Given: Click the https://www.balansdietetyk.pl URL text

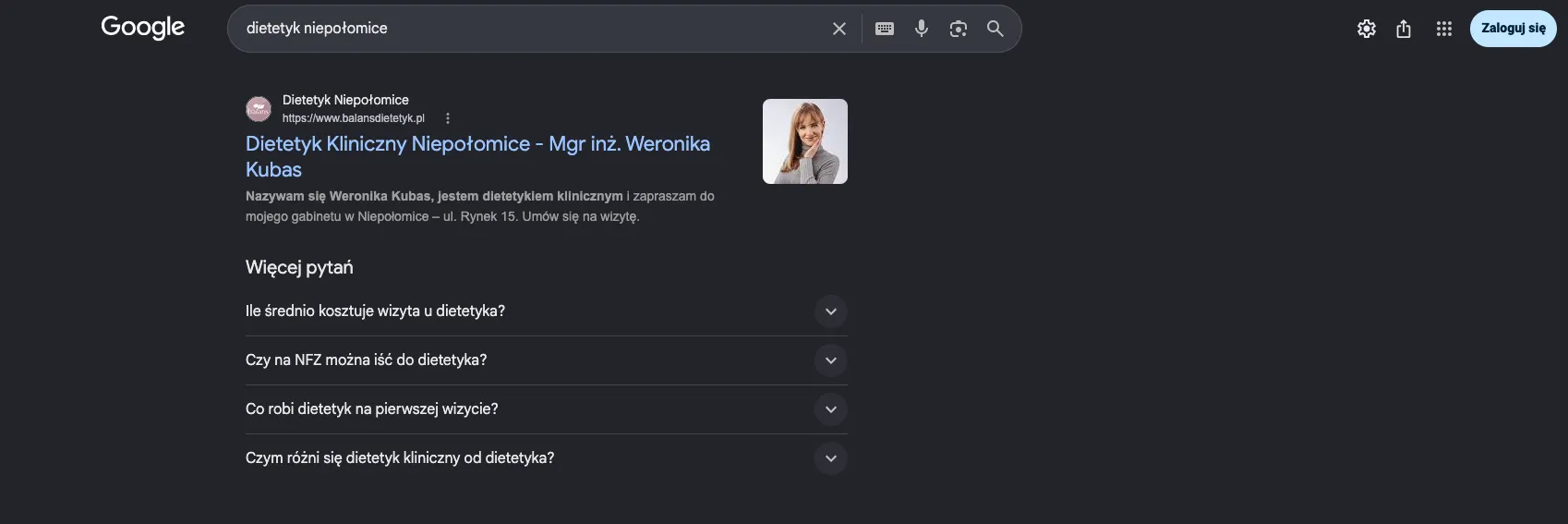Looking at the screenshot, I should pos(354,118).
